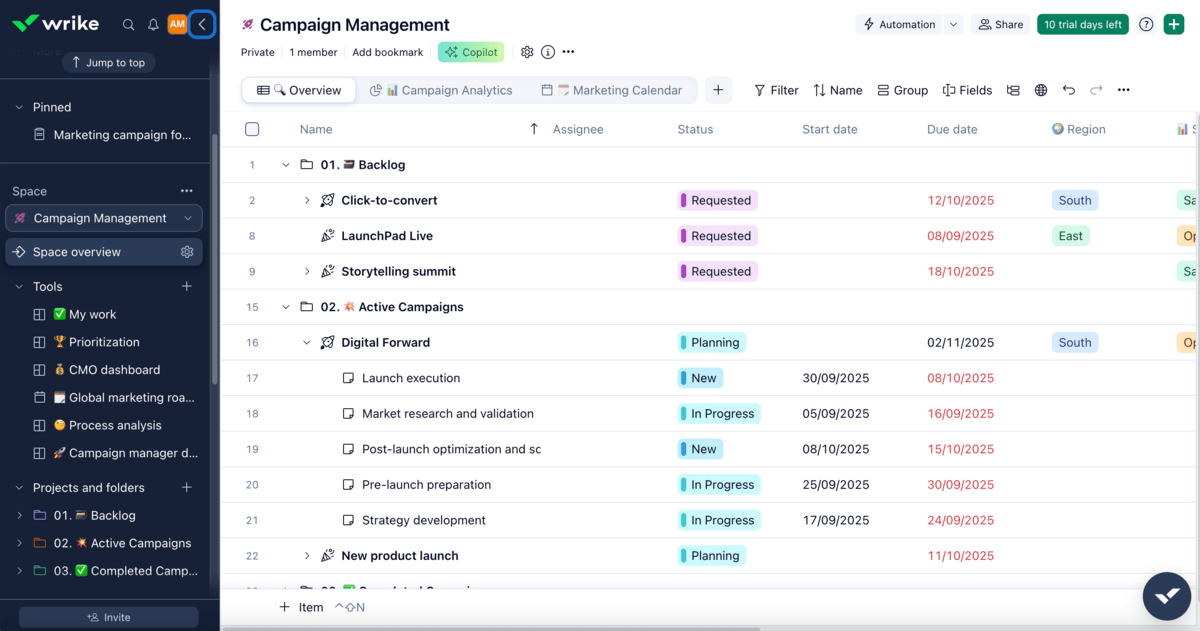Image resolution: width=1200 pixels, height=631 pixels.
Task: Collapse the Digital Forward subtasks
Action: pos(307,342)
